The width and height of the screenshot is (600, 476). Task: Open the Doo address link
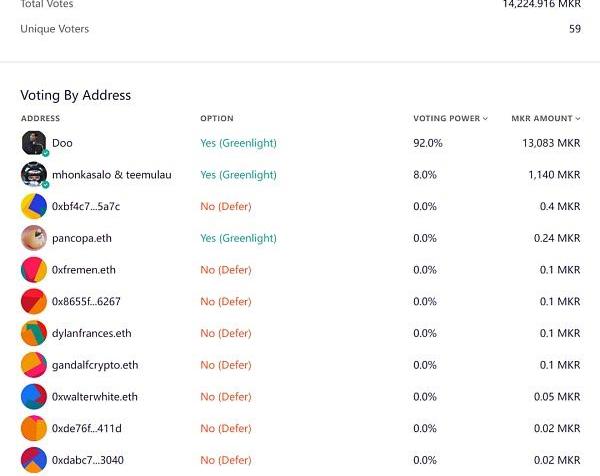pos(62,143)
